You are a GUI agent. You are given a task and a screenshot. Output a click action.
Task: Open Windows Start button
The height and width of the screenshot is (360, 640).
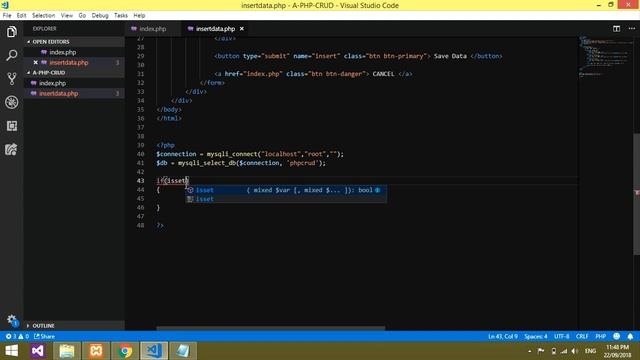coord(11,351)
